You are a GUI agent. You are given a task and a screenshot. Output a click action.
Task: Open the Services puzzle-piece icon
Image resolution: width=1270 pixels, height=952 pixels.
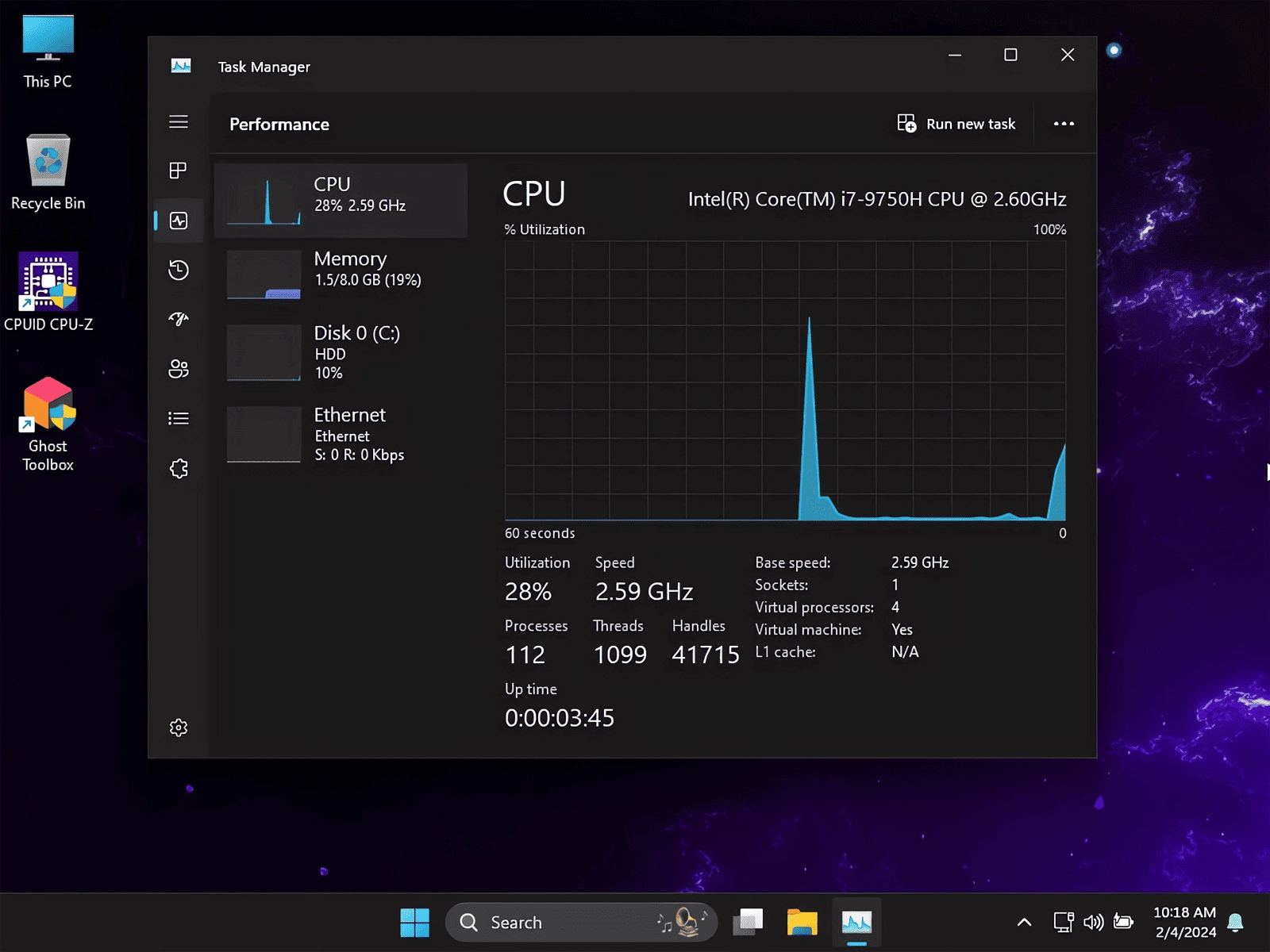coord(179,468)
